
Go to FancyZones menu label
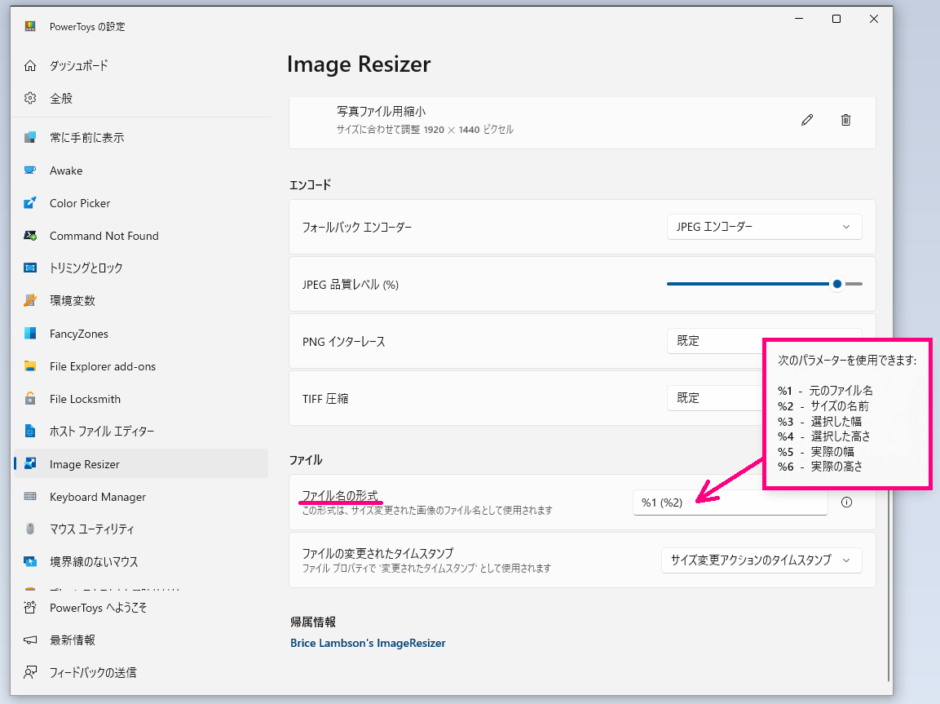coord(79,334)
